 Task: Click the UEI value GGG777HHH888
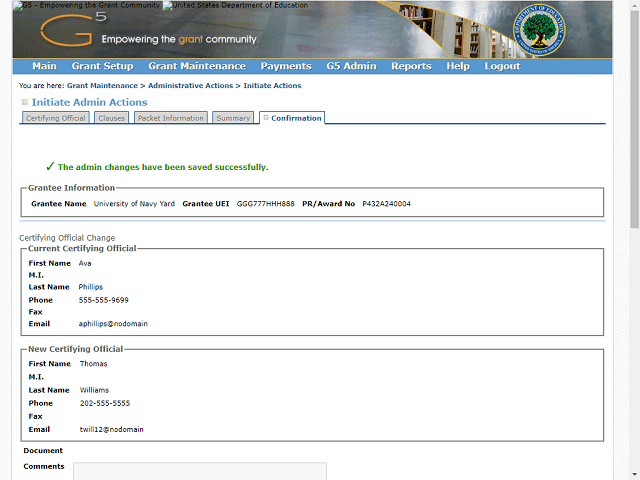[266, 204]
